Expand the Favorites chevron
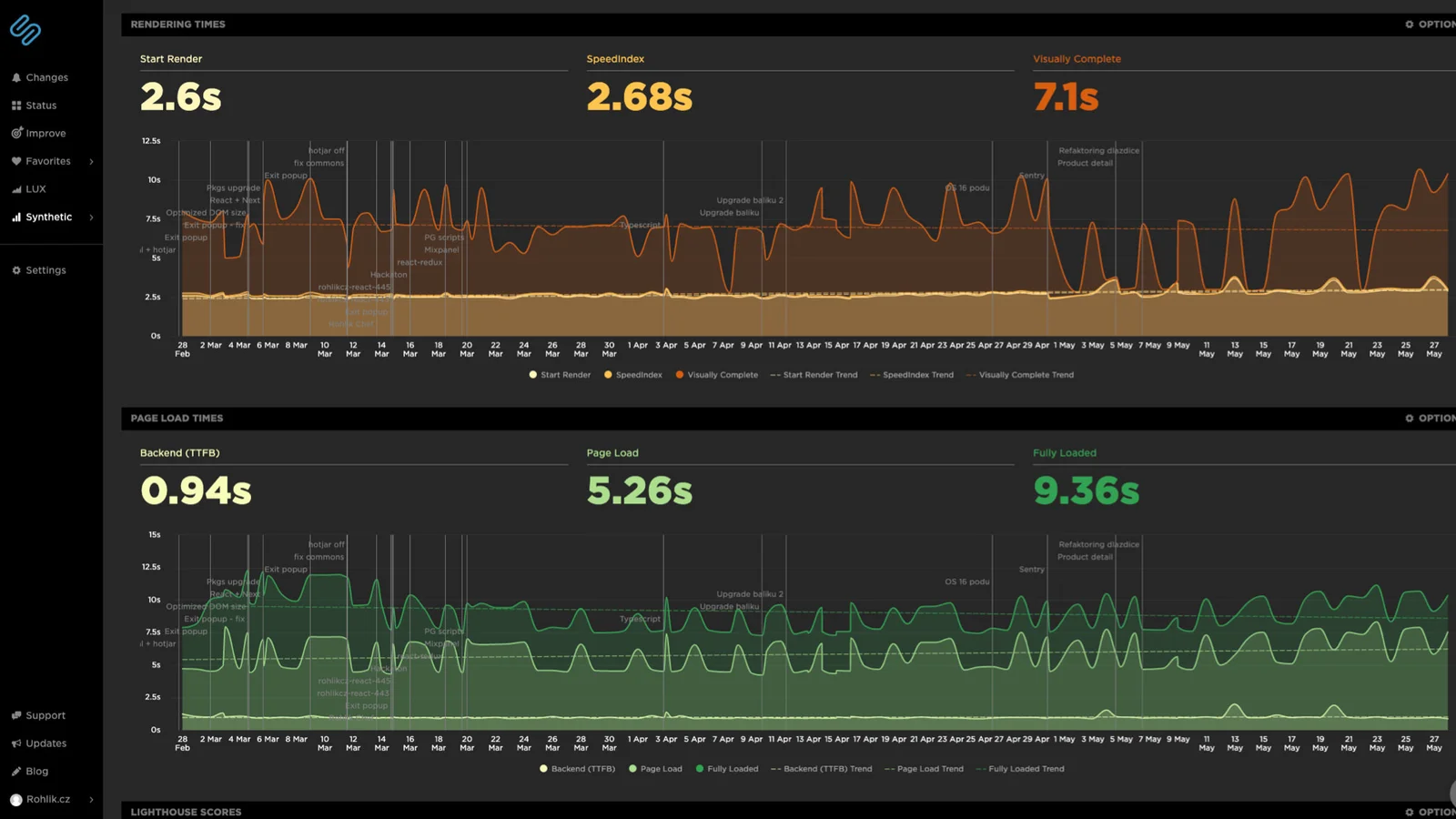This screenshot has height=819, width=1456. [x=90, y=161]
